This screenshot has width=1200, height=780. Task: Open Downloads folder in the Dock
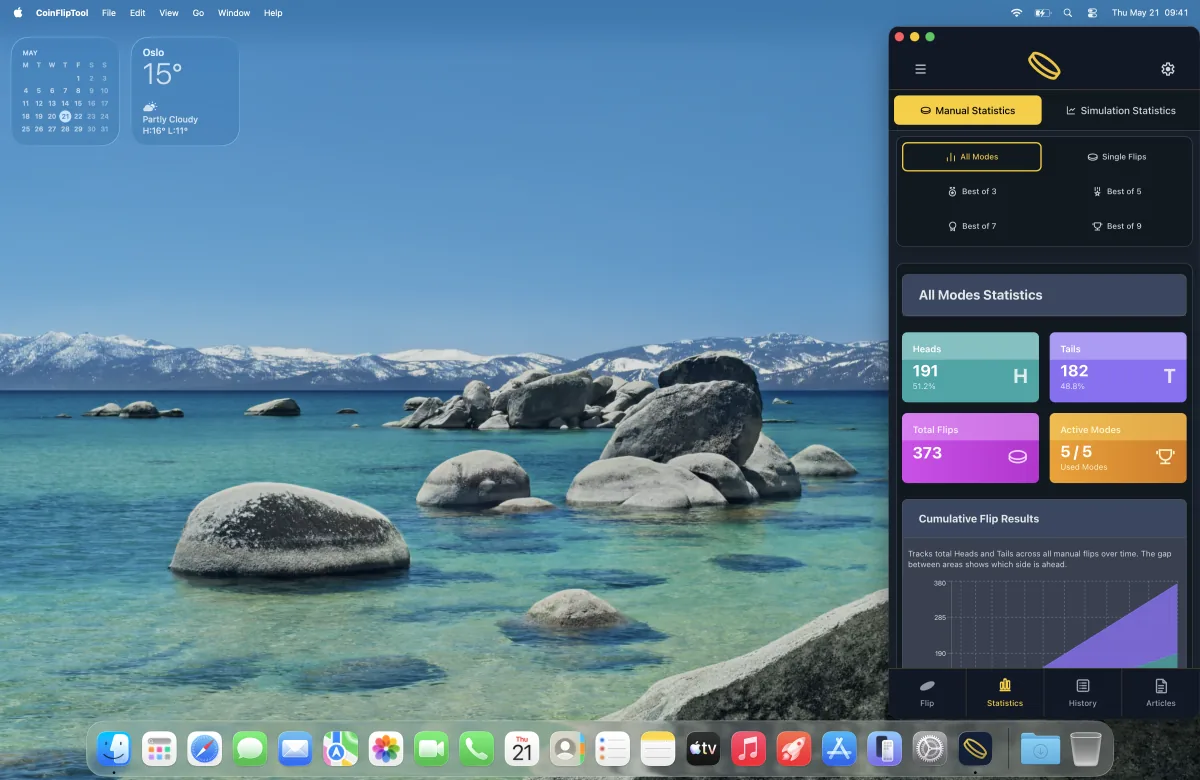1040,748
